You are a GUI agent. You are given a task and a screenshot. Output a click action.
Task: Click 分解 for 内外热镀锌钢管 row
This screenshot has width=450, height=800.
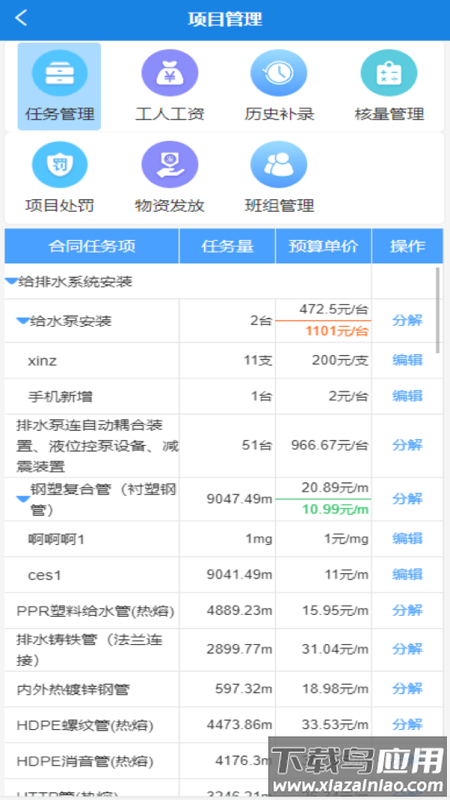pos(407,689)
